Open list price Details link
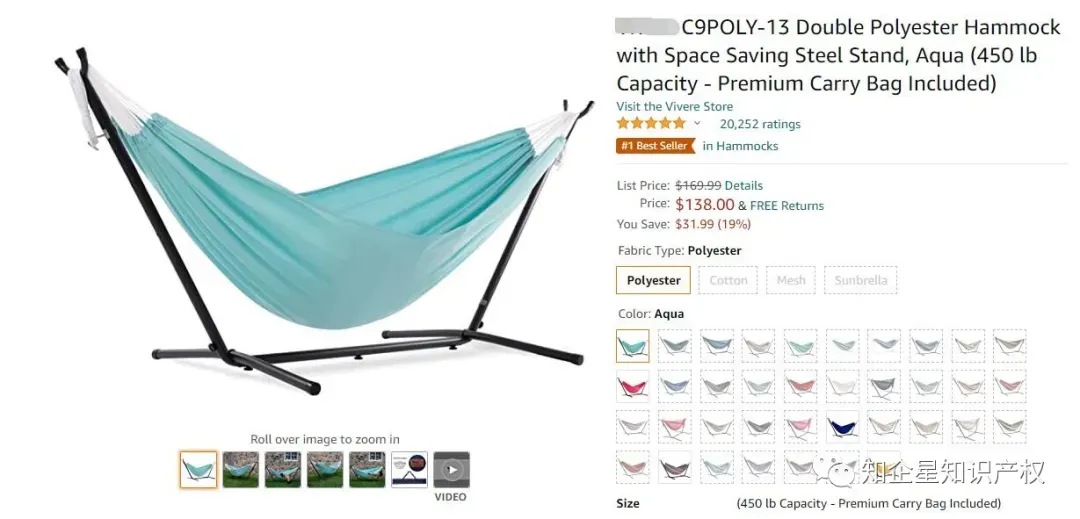 click(743, 185)
